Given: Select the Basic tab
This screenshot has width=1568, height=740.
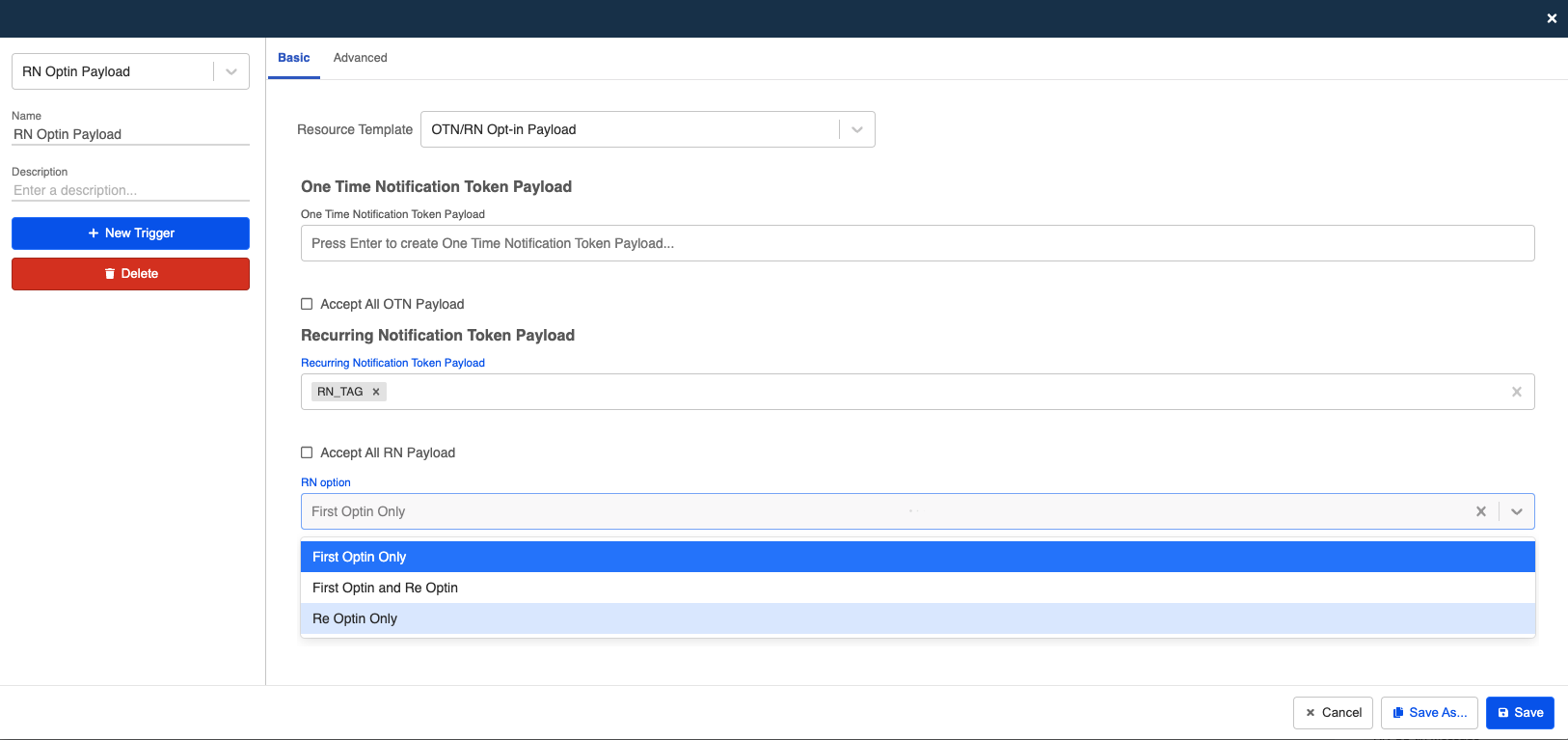Looking at the screenshot, I should pos(293,58).
